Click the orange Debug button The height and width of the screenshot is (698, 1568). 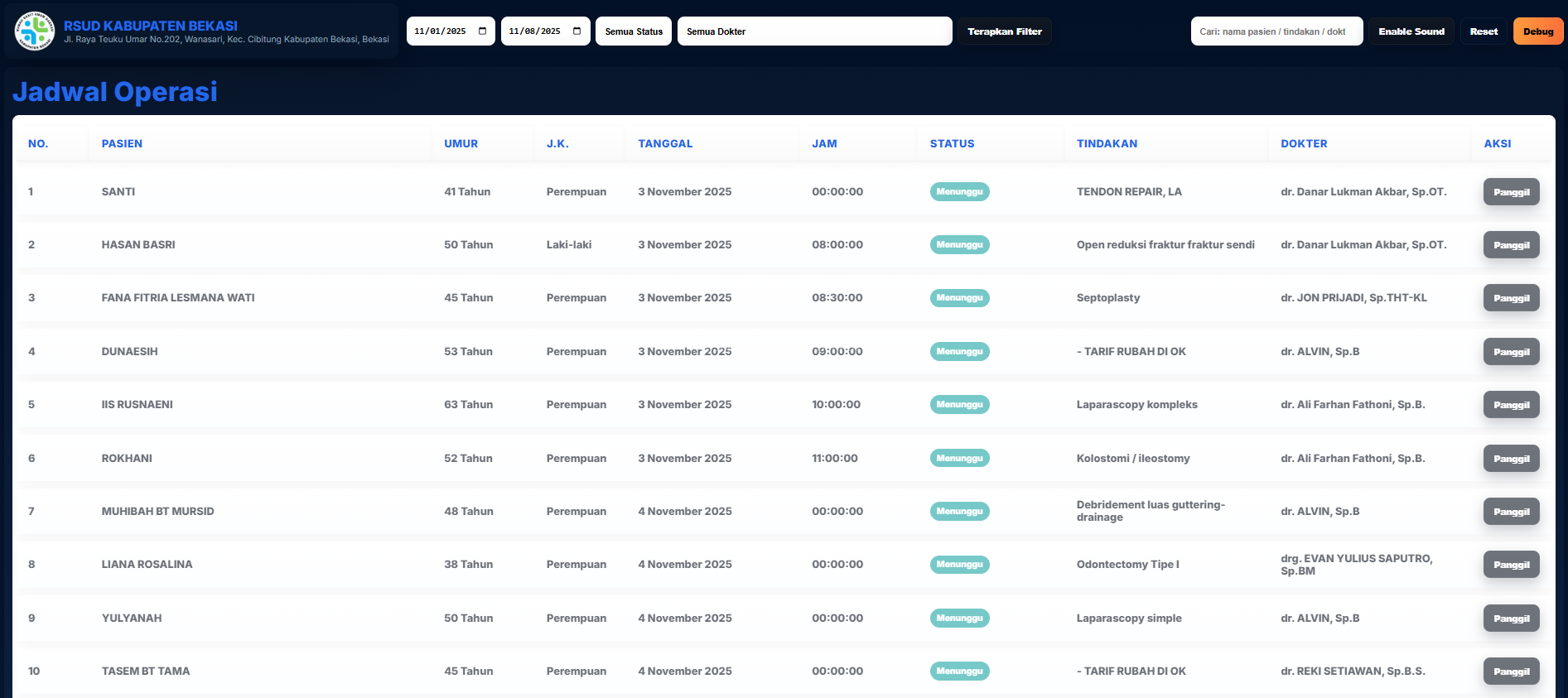click(x=1537, y=31)
